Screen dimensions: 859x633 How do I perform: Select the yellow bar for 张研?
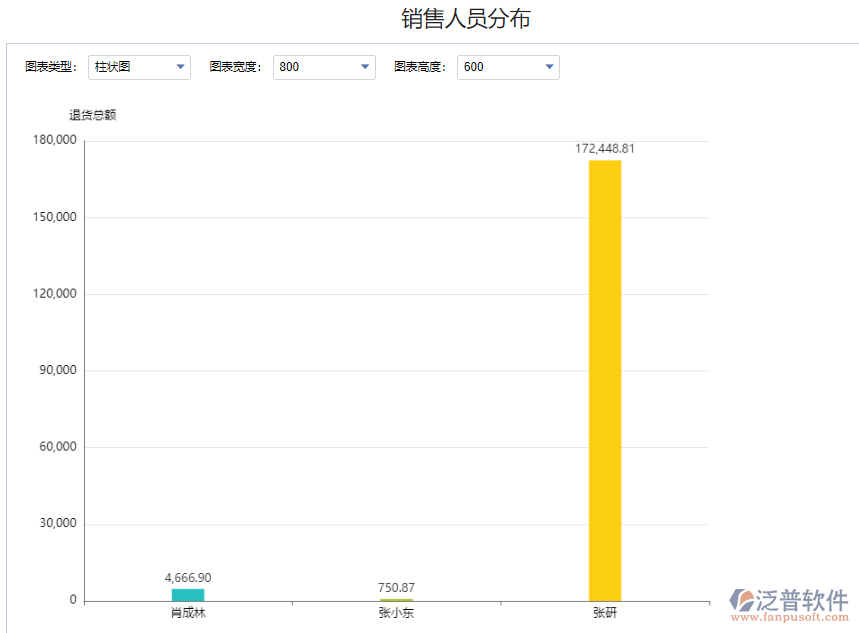(x=604, y=380)
